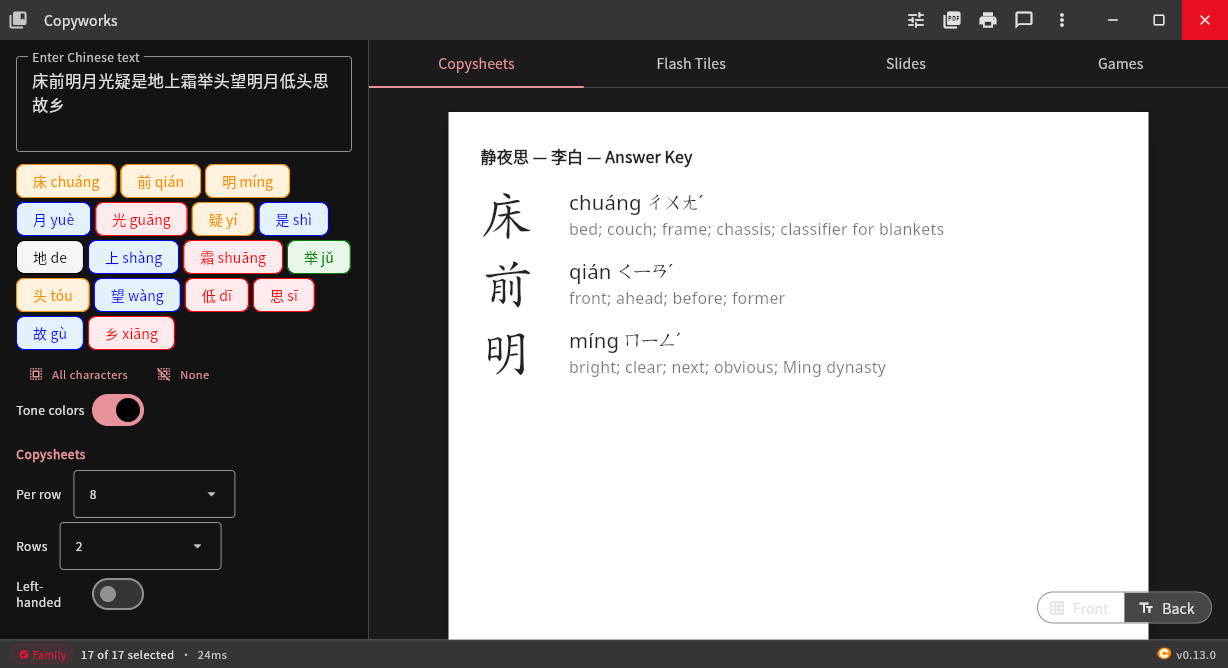Viewport: 1228px width, 668px height.
Task: Open the Per row dropdown arrow
Action: tap(210, 493)
